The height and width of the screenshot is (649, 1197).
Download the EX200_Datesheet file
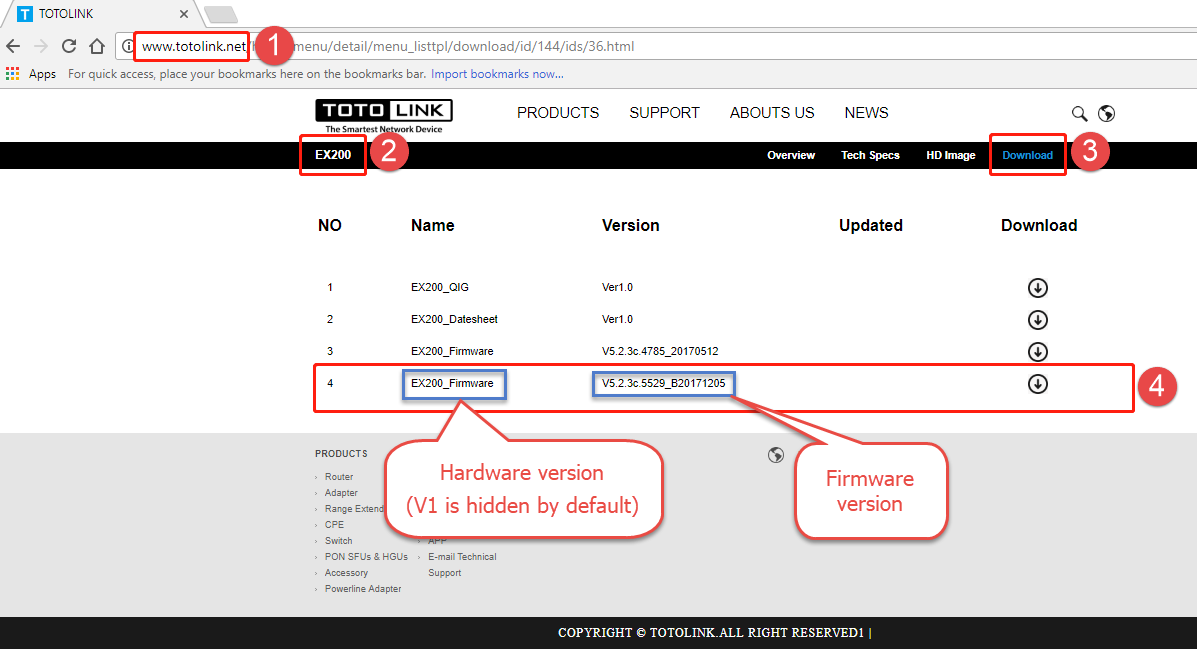pyautogui.click(x=1037, y=320)
